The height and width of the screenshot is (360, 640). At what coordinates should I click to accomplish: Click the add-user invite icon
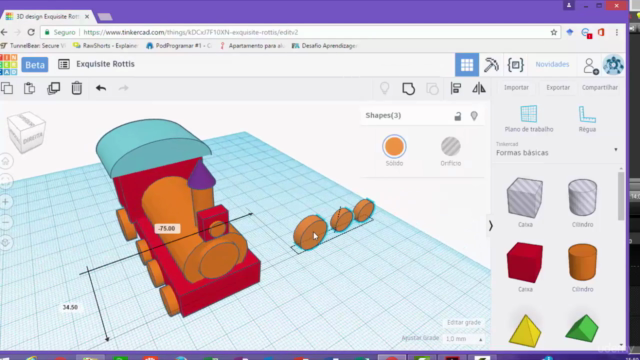590,65
